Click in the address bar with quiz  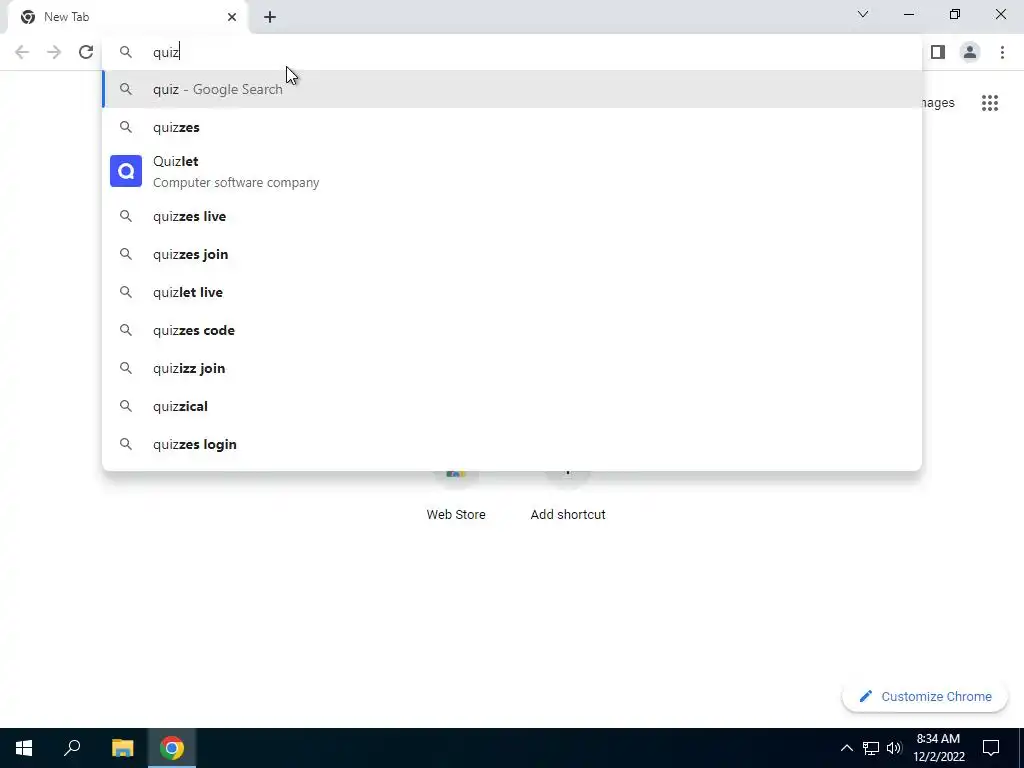(512, 52)
